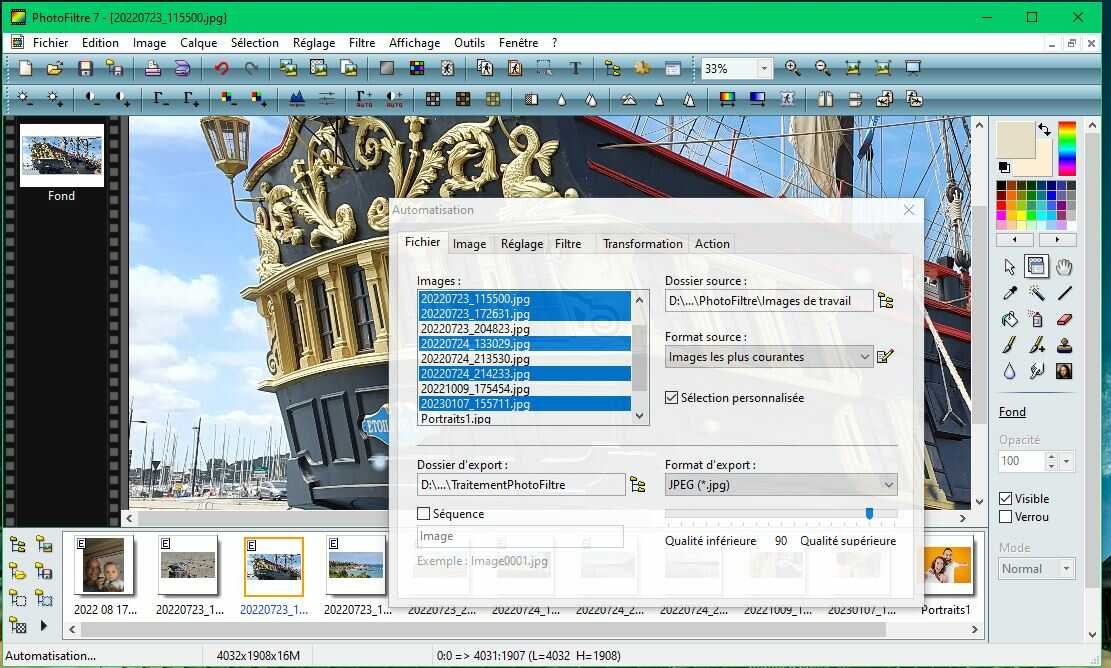The height and width of the screenshot is (668, 1111).
Task: Switch to the Image tab in Automatisation
Action: tap(469, 244)
